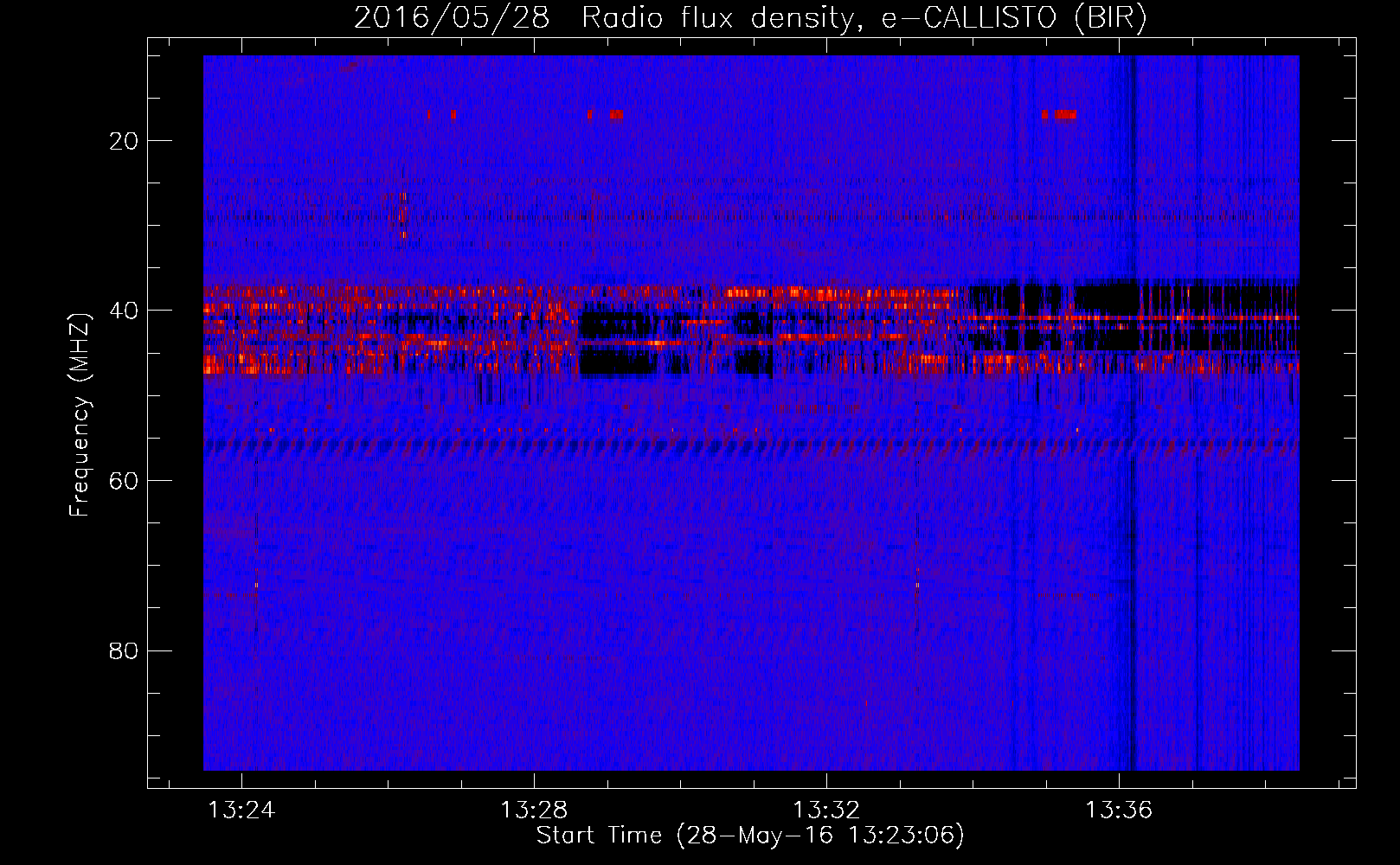Click the 60 MHz frequency tick label
1400x865 pixels.
[x=124, y=481]
